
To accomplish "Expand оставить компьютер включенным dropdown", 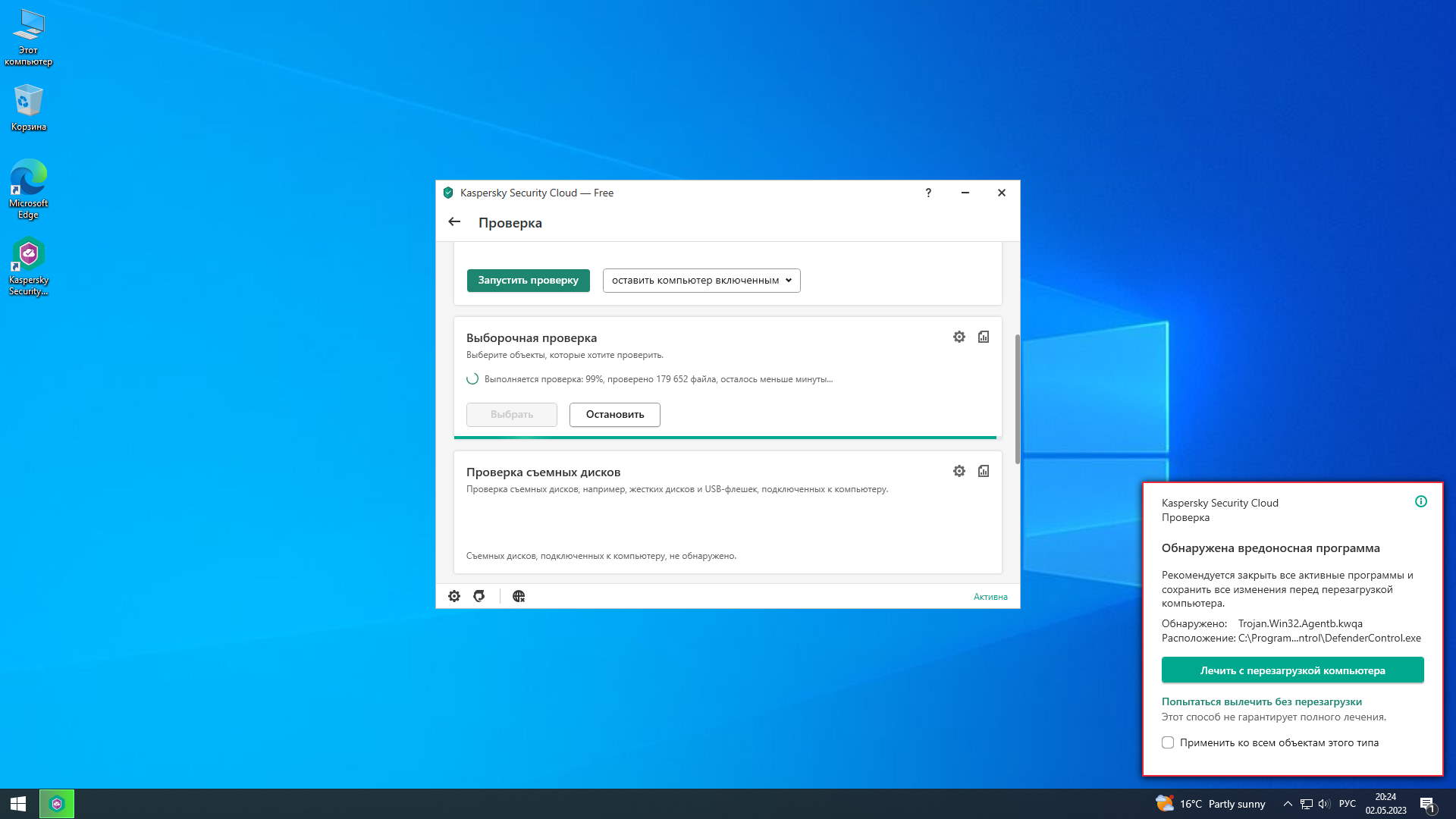I will pyautogui.click(x=701, y=281).
